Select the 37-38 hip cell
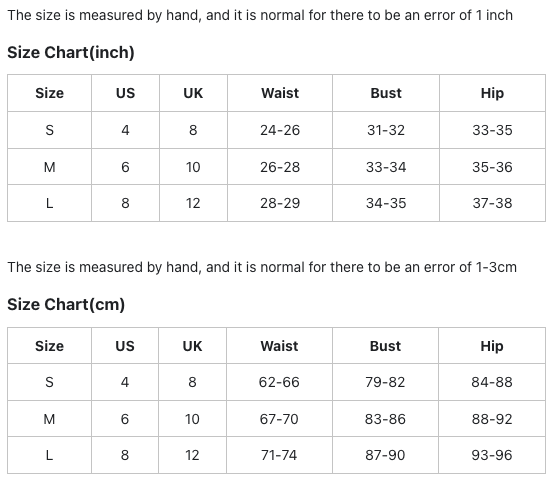Viewport: 556px width, 479px height. (x=492, y=203)
